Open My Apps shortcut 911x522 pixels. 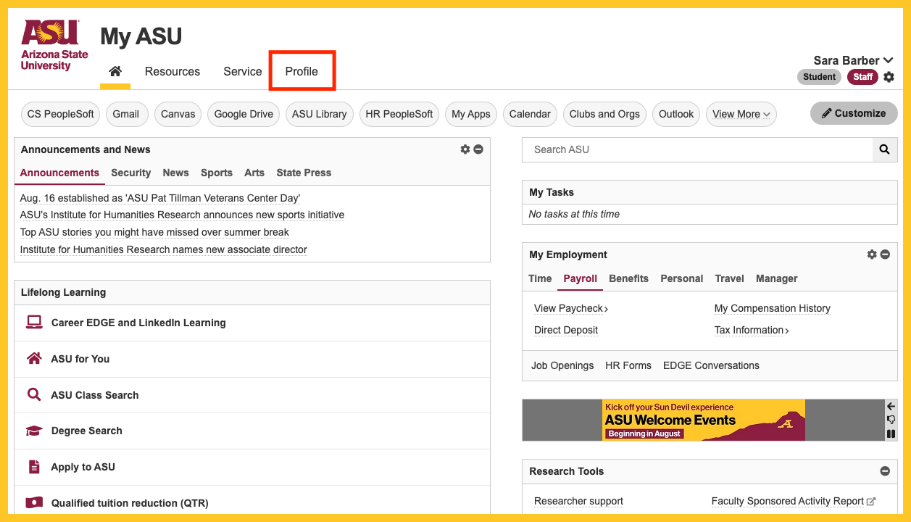click(x=471, y=115)
